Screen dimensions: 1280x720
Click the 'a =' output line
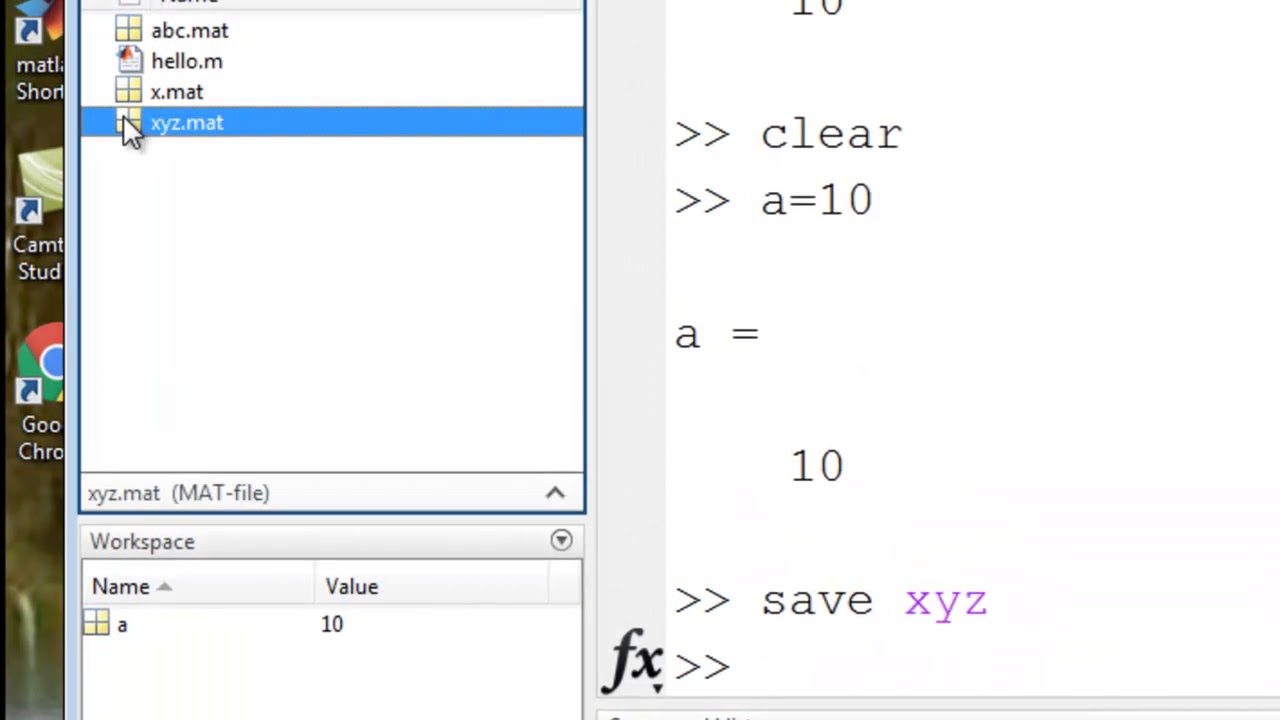pos(718,334)
